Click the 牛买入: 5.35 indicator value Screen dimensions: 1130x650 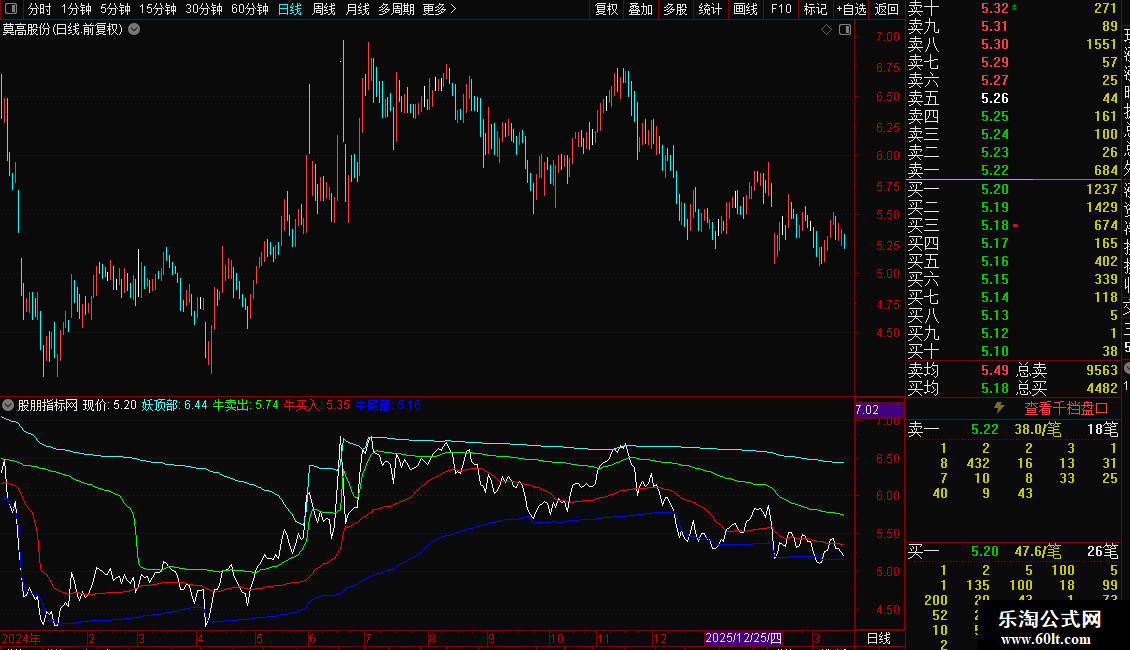point(316,405)
